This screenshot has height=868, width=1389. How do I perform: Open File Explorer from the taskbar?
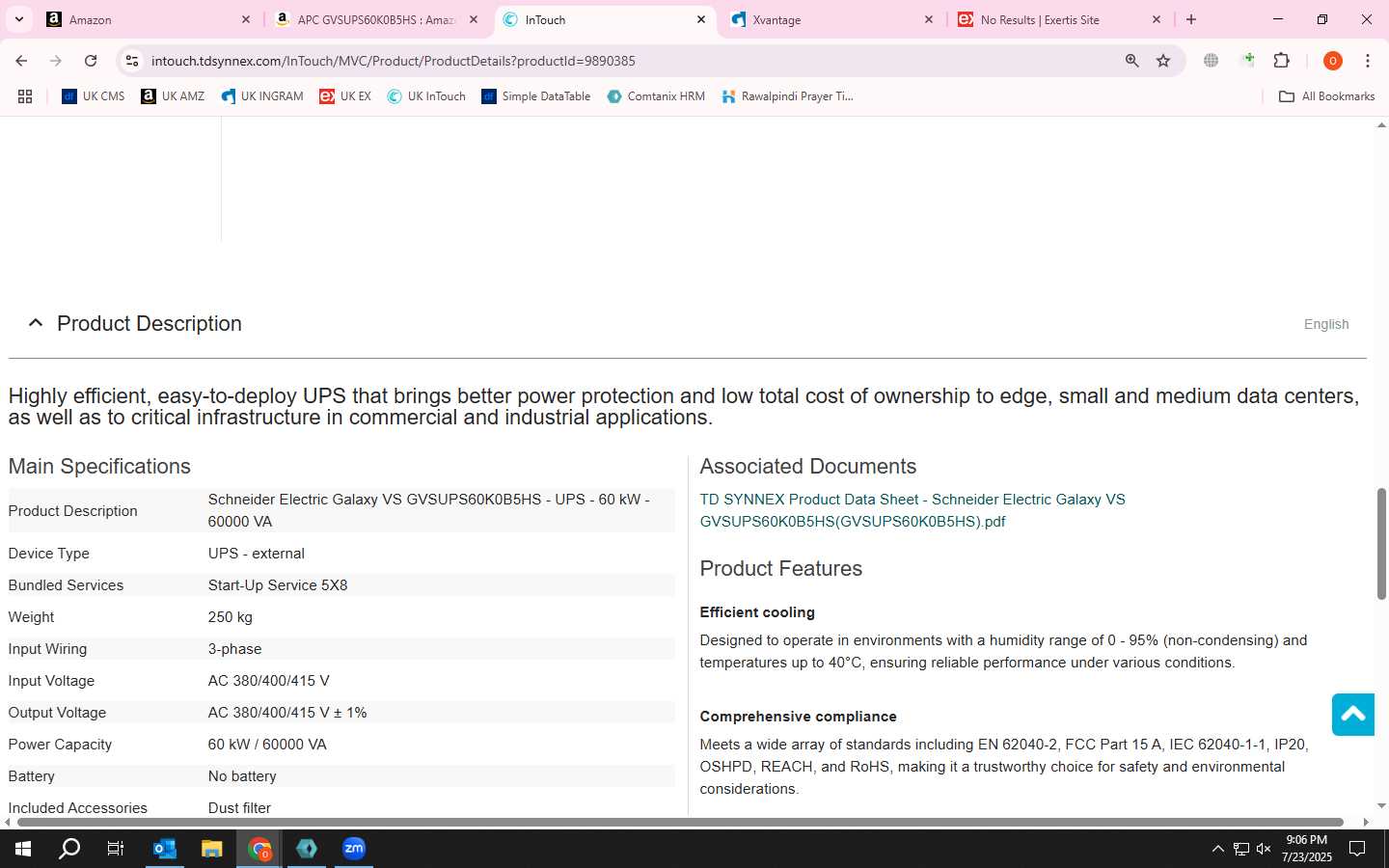click(212, 849)
